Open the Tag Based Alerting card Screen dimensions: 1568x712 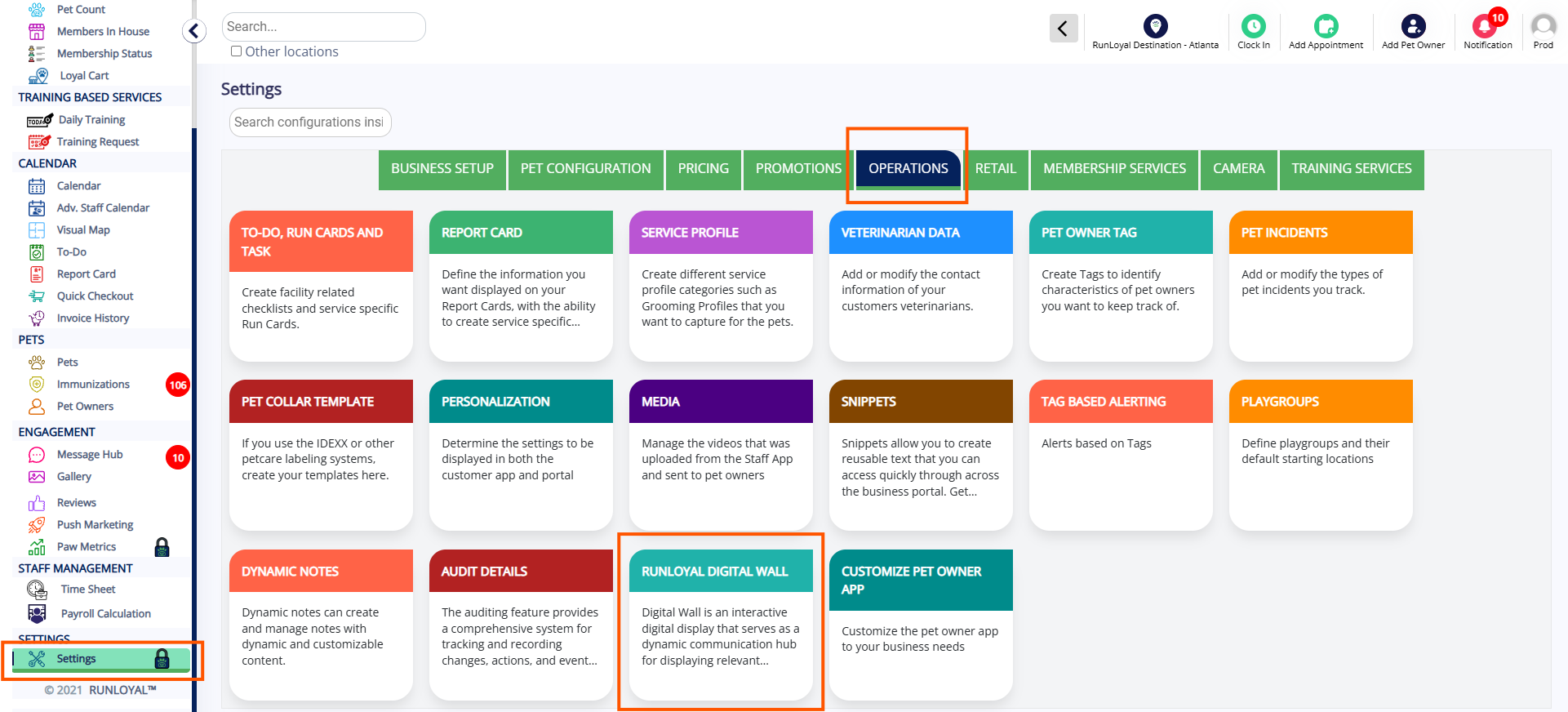click(1121, 455)
